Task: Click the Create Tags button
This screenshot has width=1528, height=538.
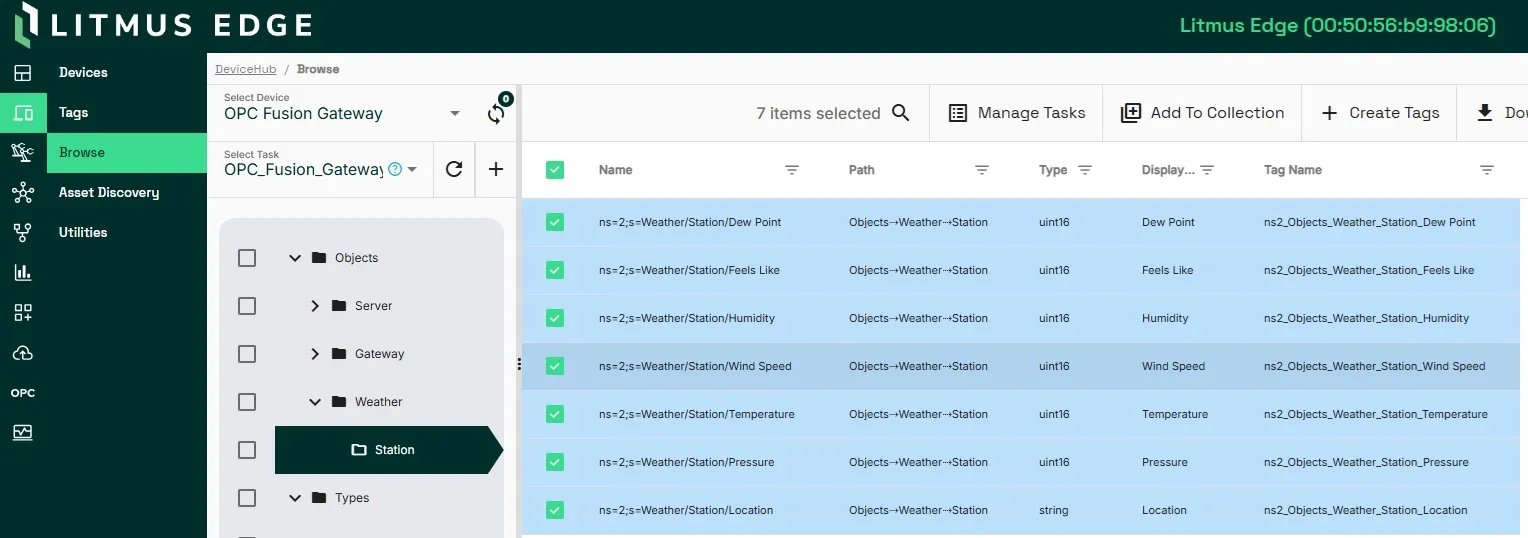Action: pyautogui.click(x=1379, y=113)
